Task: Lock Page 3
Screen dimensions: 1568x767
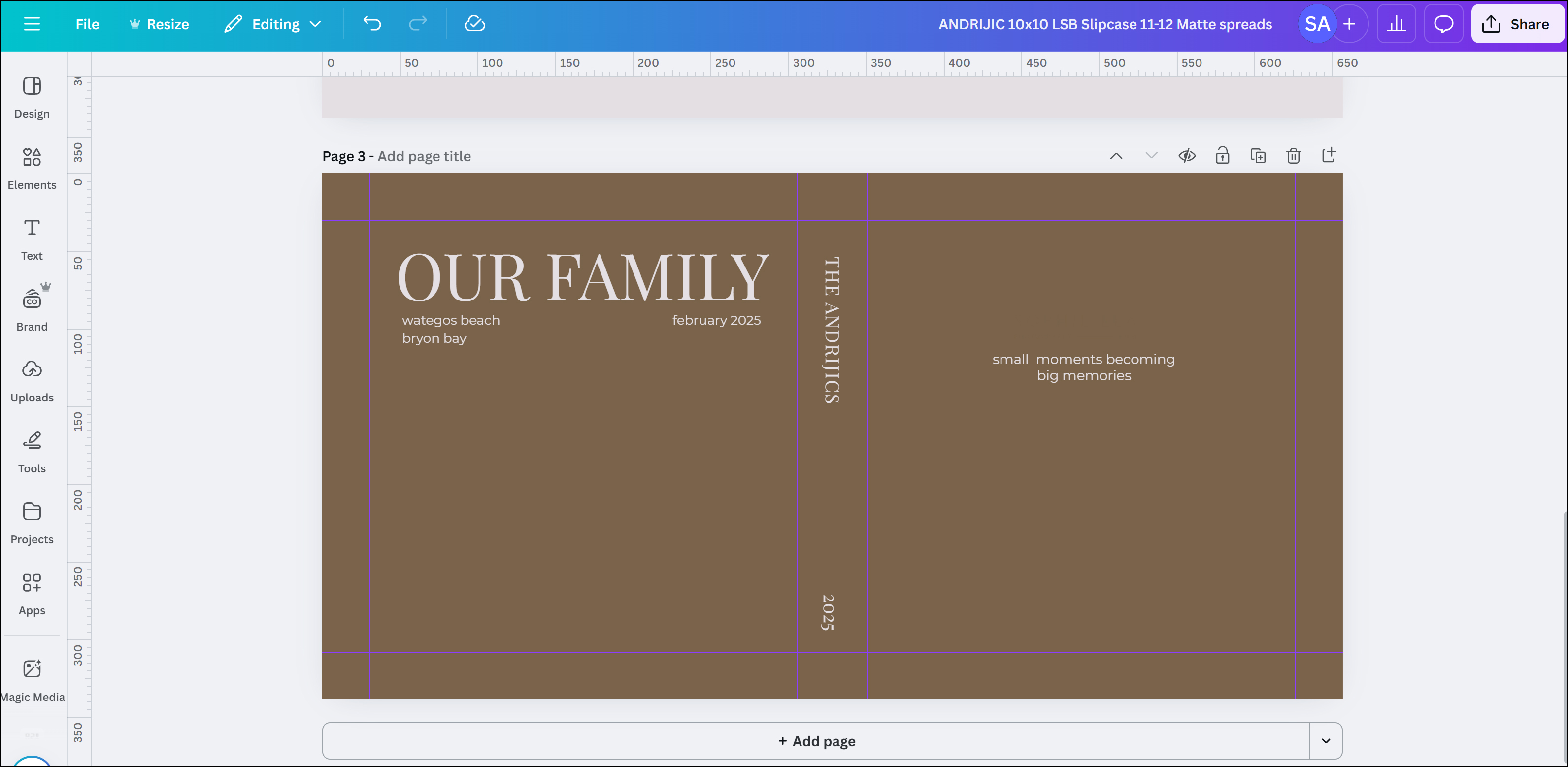Action: tap(1222, 156)
